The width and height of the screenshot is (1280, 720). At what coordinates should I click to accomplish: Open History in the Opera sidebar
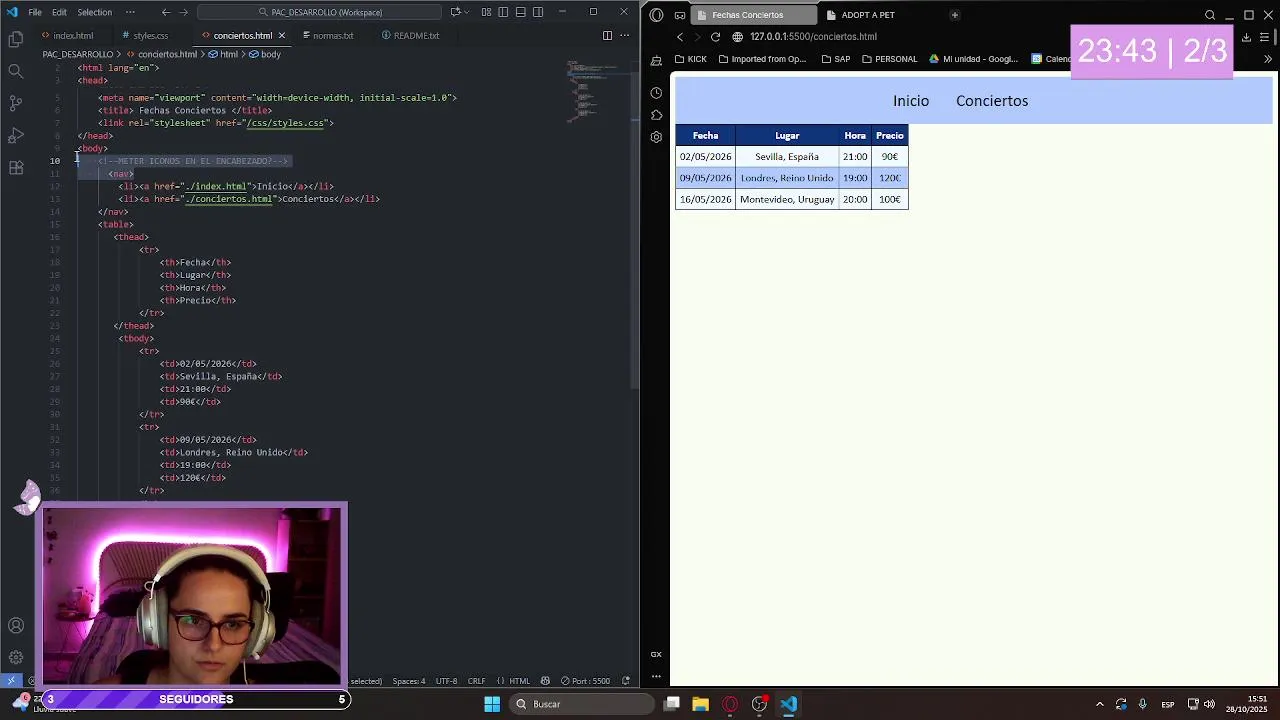pos(656,93)
